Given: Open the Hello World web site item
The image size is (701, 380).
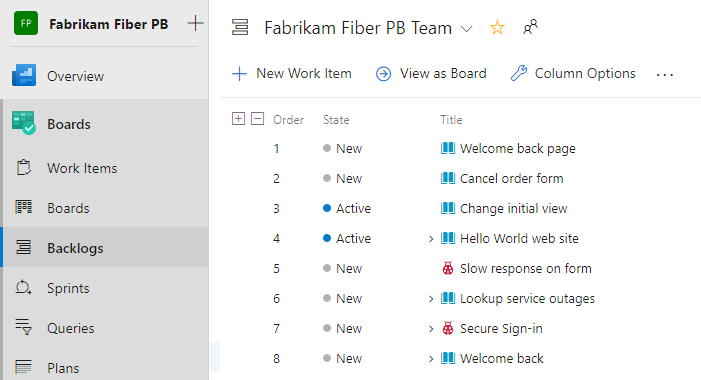Looking at the screenshot, I should [x=519, y=238].
